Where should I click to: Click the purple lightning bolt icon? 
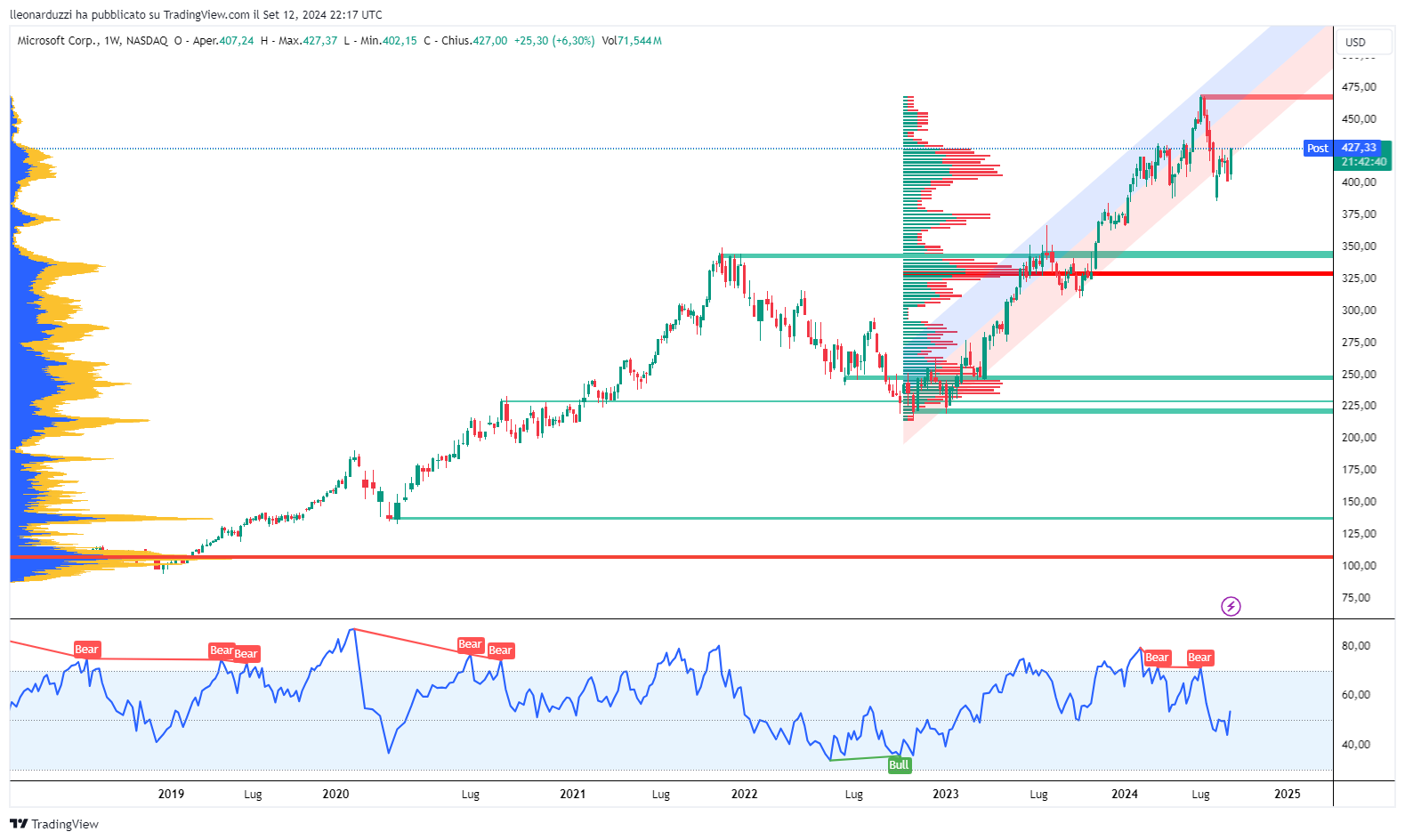[x=1231, y=607]
